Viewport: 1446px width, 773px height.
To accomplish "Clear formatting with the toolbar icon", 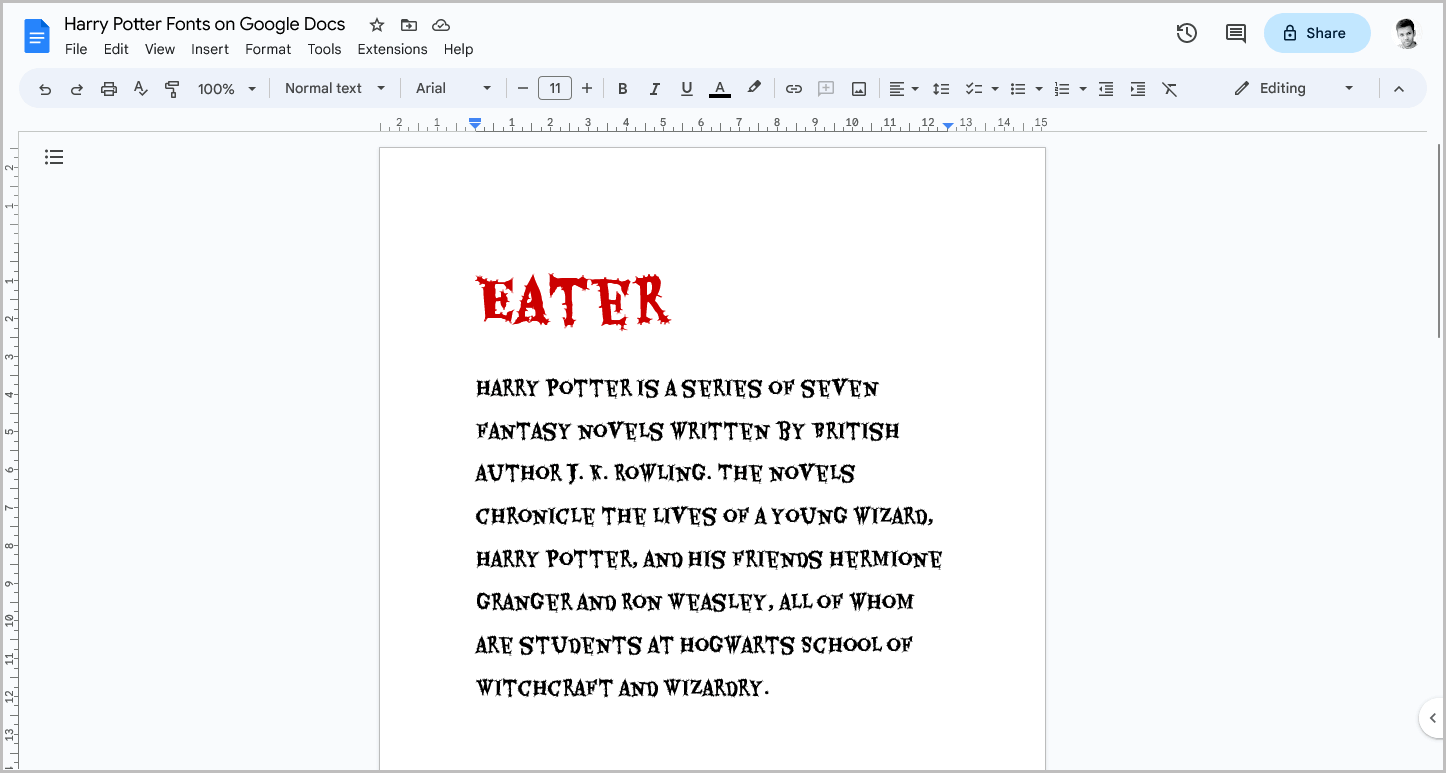I will click(1170, 88).
